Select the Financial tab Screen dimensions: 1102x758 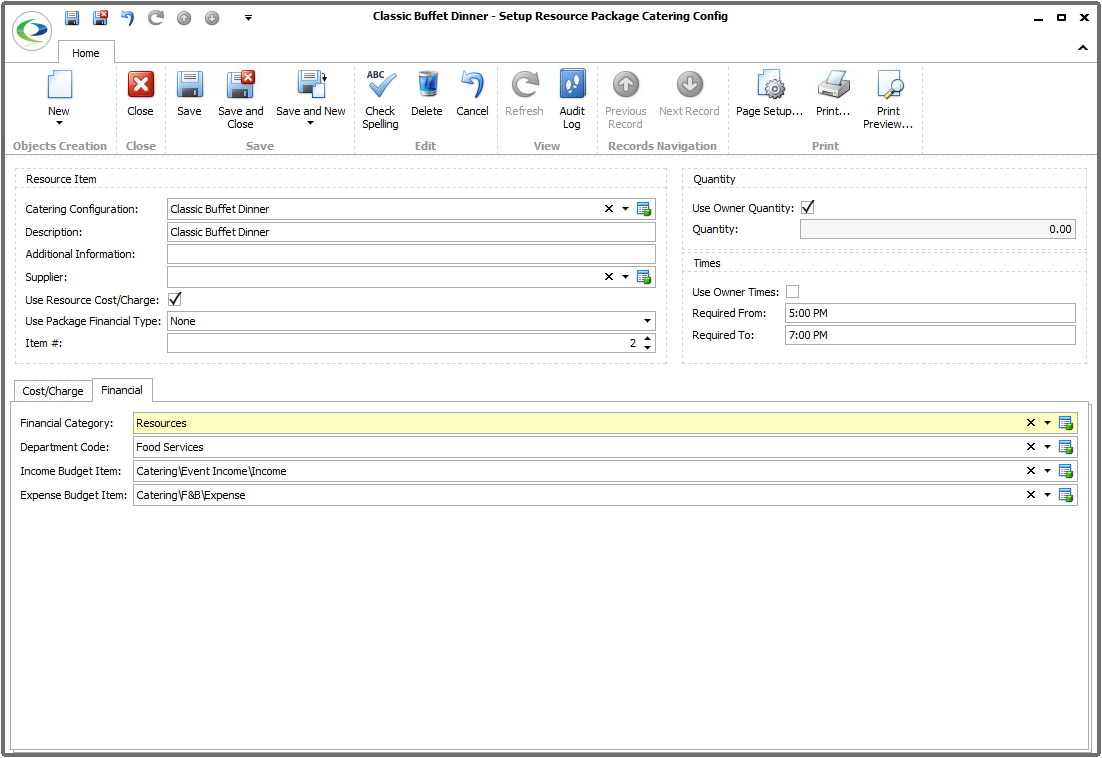122,390
